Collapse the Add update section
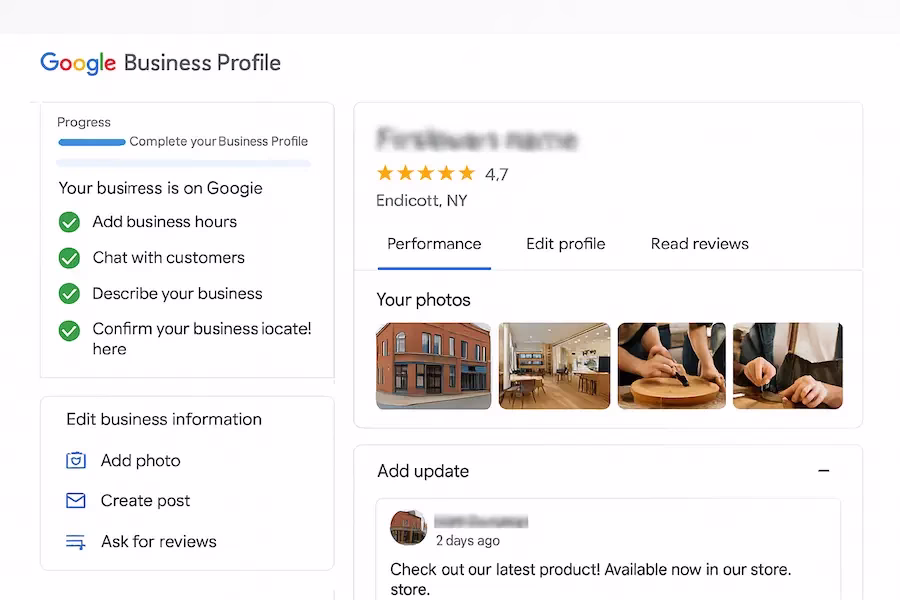The height and width of the screenshot is (600, 900). tap(823, 470)
